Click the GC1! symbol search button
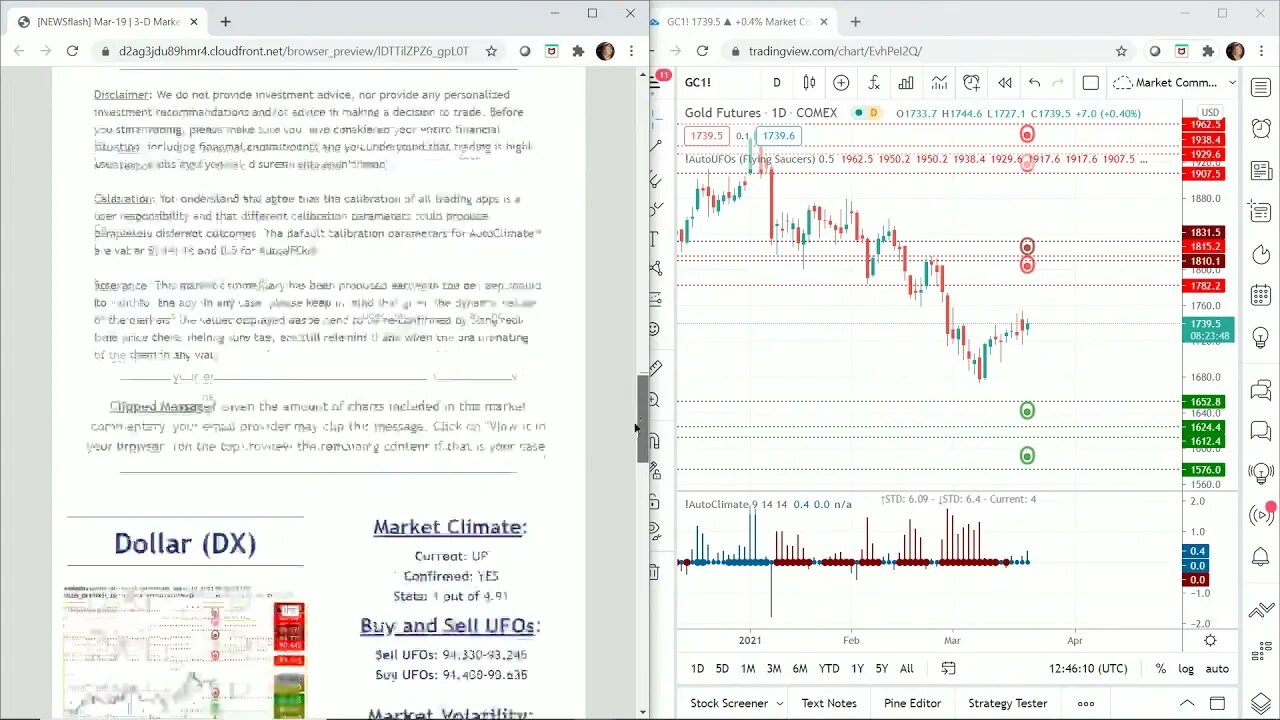Screen dimensions: 1280x720 (698, 83)
